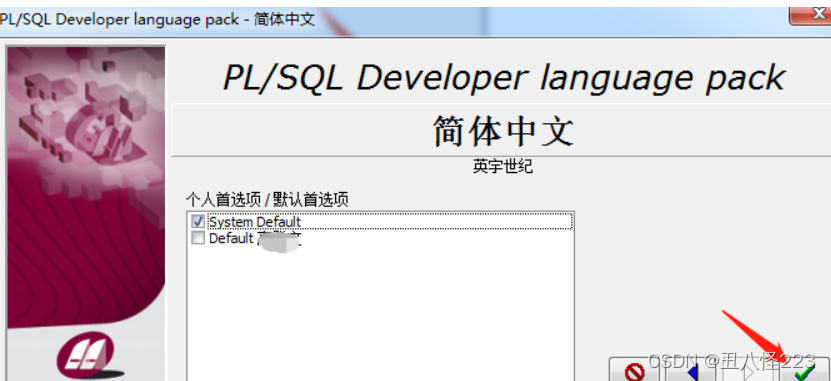Uncheck the System Default checkbox
This screenshot has height=381, width=831.
(x=198, y=221)
